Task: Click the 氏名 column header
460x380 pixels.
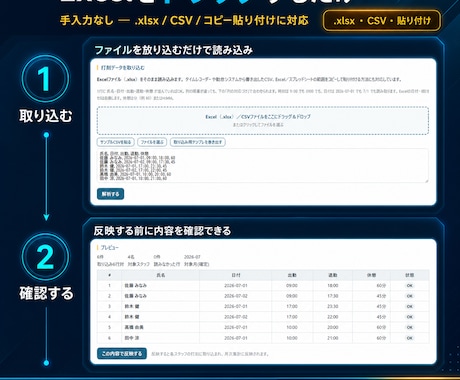Action: pyautogui.click(x=161, y=275)
